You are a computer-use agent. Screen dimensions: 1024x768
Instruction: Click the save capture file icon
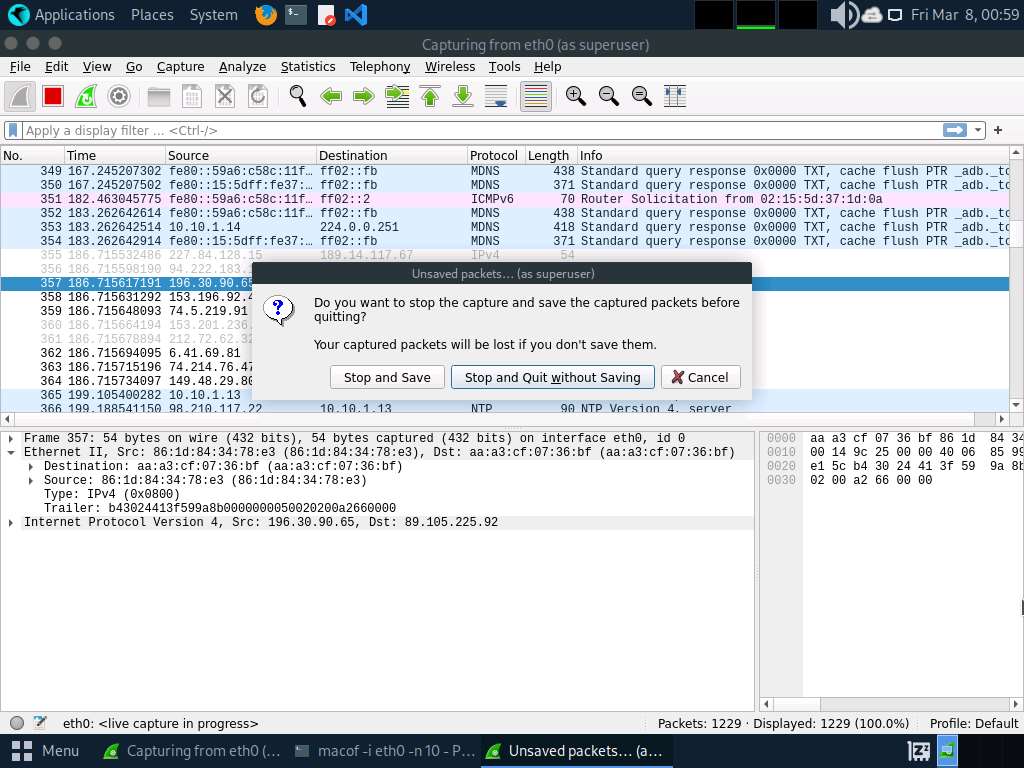tap(191, 97)
